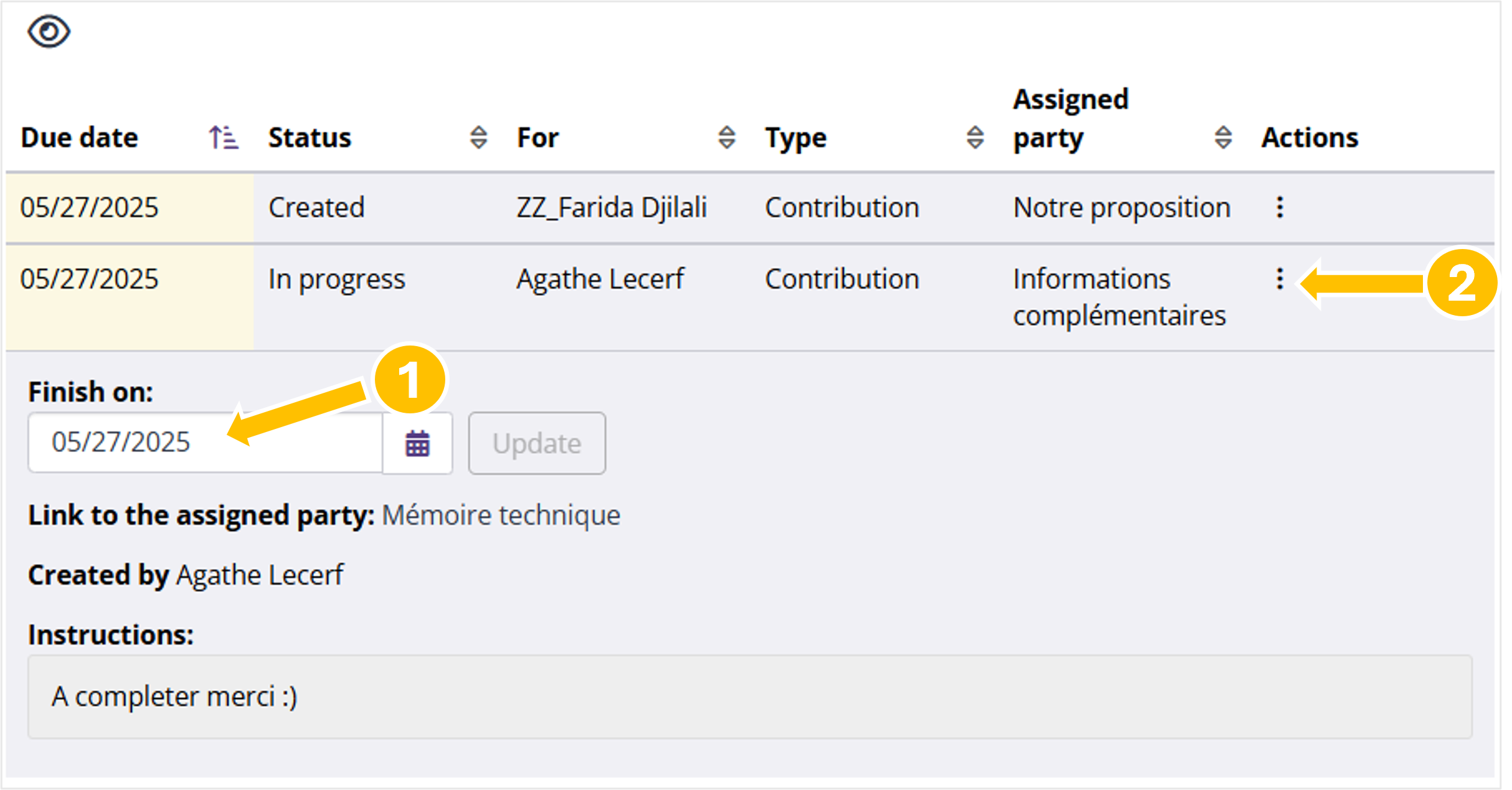This screenshot has height=790, width=1512.
Task: Open actions menu for Informations complémentaires row
Action: tap(1279, 279)
